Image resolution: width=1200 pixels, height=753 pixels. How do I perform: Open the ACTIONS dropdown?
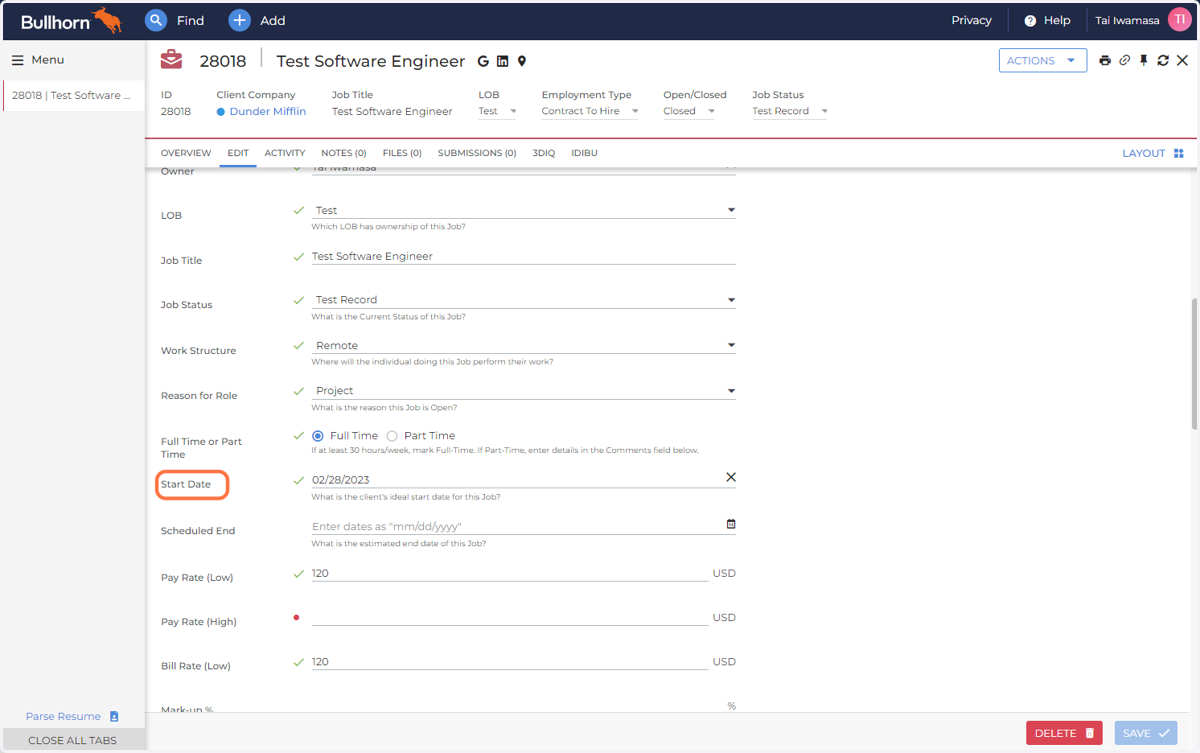point(1043,60)
